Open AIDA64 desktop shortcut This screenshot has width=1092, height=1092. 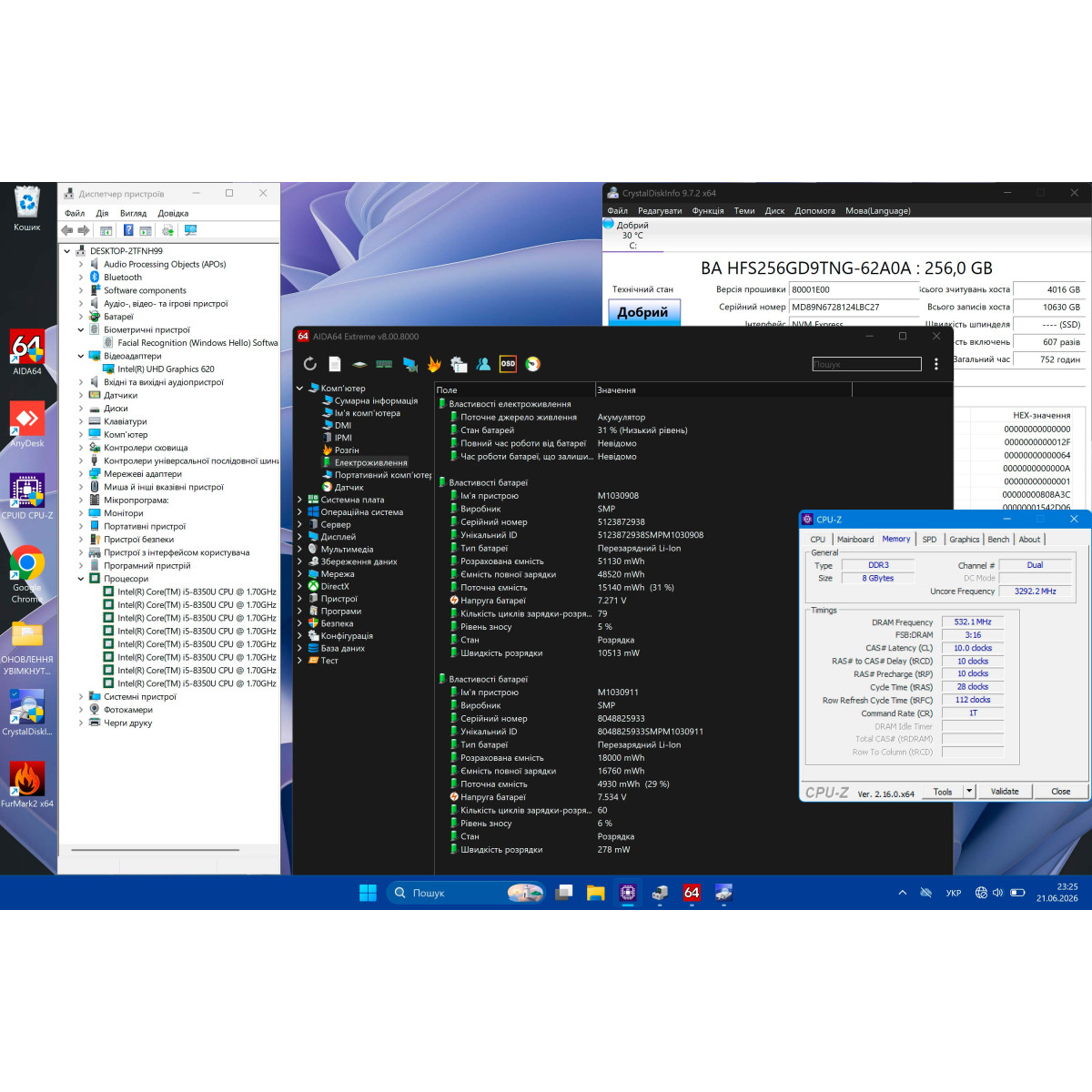click(x=27, y=353)
